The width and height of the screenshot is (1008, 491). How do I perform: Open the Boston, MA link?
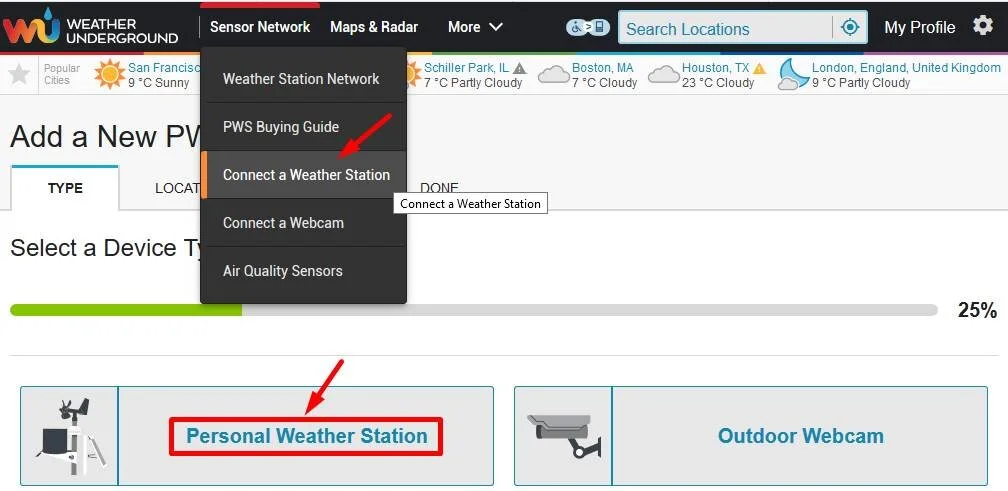[602, 67]
